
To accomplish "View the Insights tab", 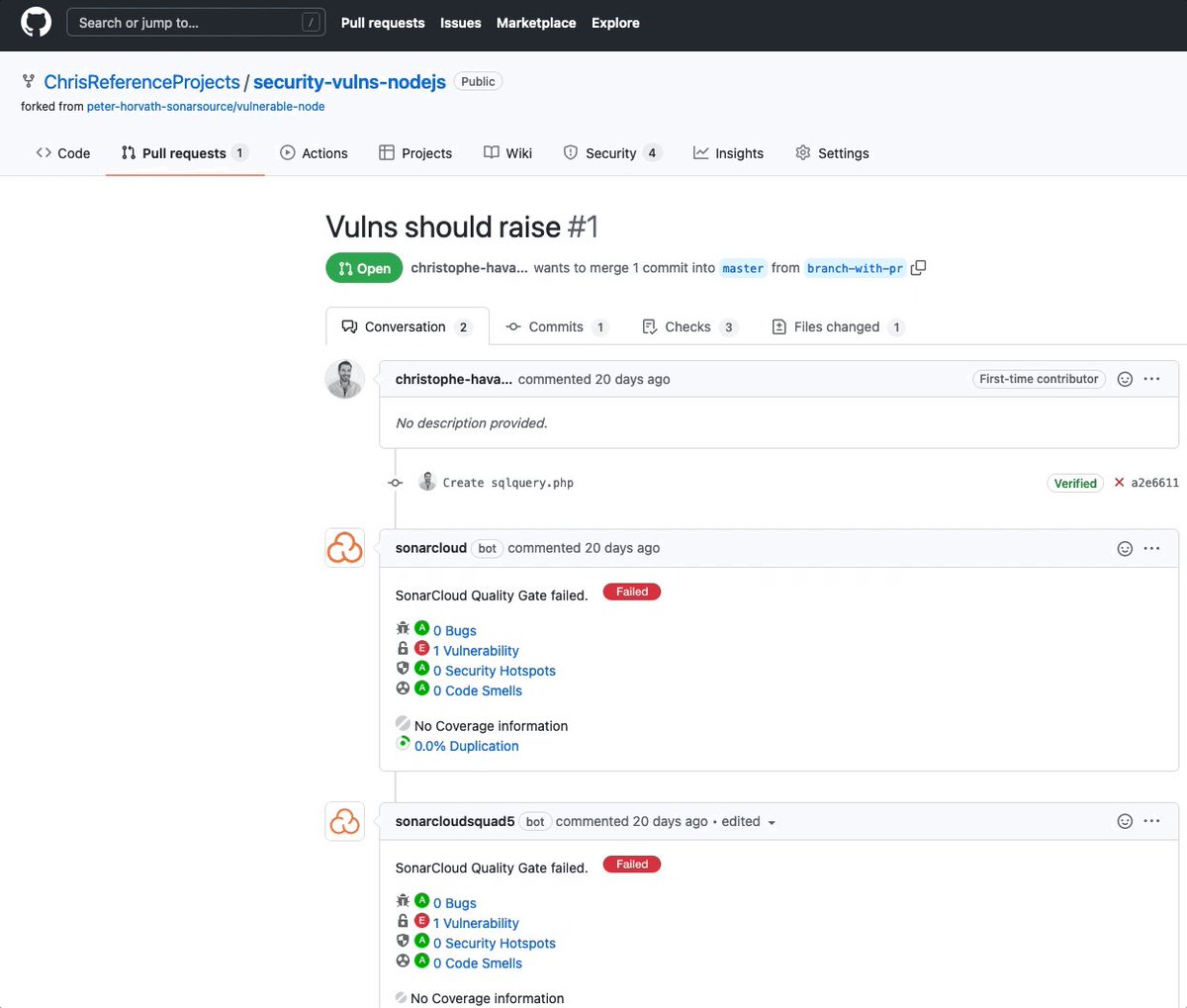I will [x=729, y=153].
